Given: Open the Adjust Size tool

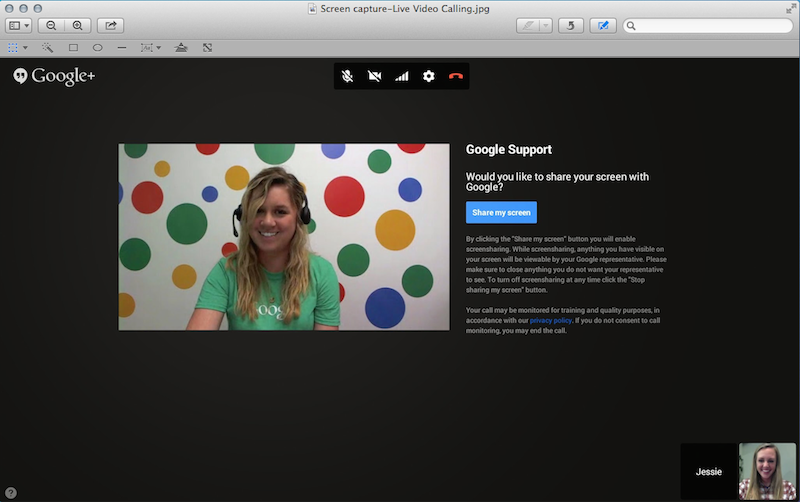Looking at the screenshot, I should pos(207,47).
